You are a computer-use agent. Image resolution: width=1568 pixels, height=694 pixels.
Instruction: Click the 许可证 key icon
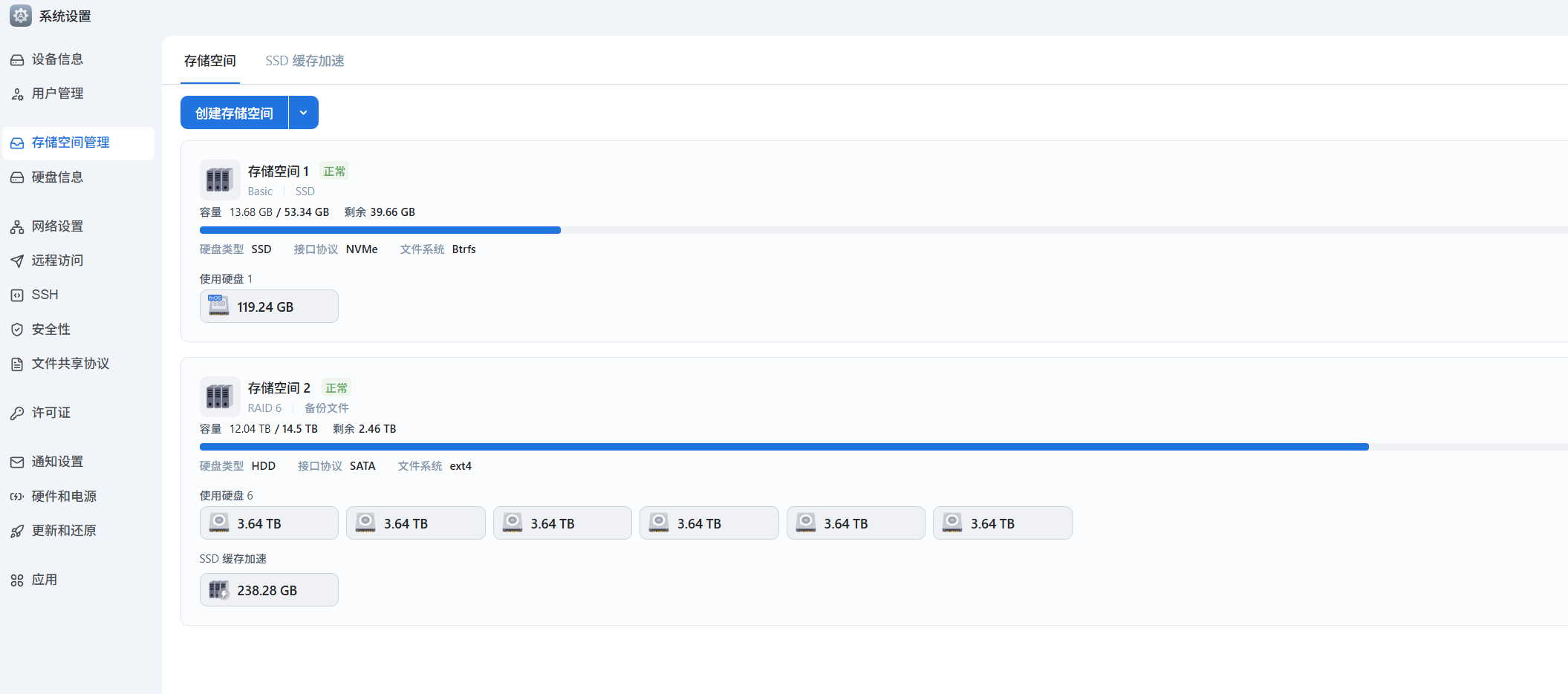(x=17, y=413)
